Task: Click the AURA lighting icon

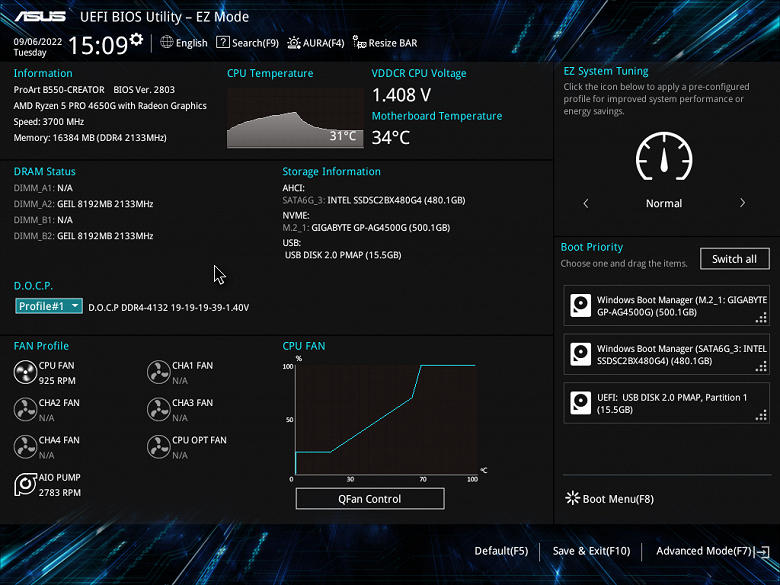Action: [x=294, y=43]
